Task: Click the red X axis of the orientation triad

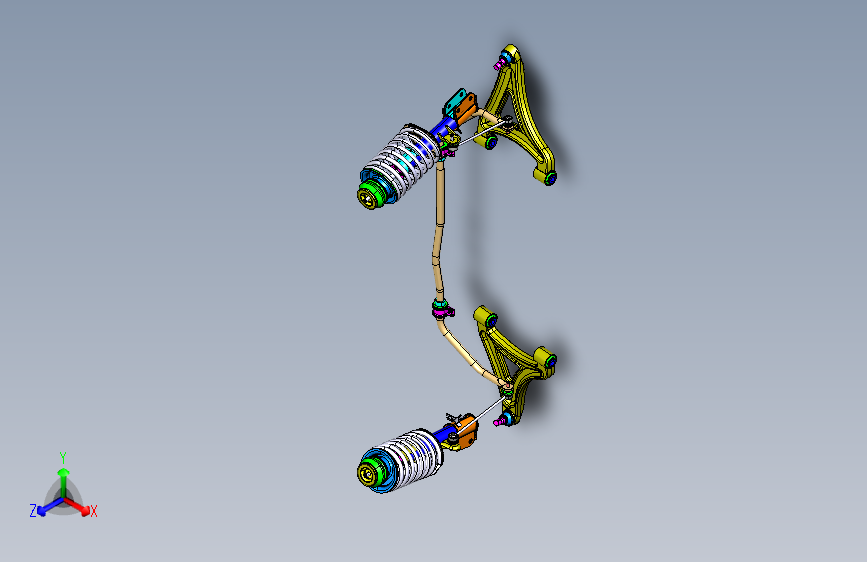Action: (x=77, y=506)
